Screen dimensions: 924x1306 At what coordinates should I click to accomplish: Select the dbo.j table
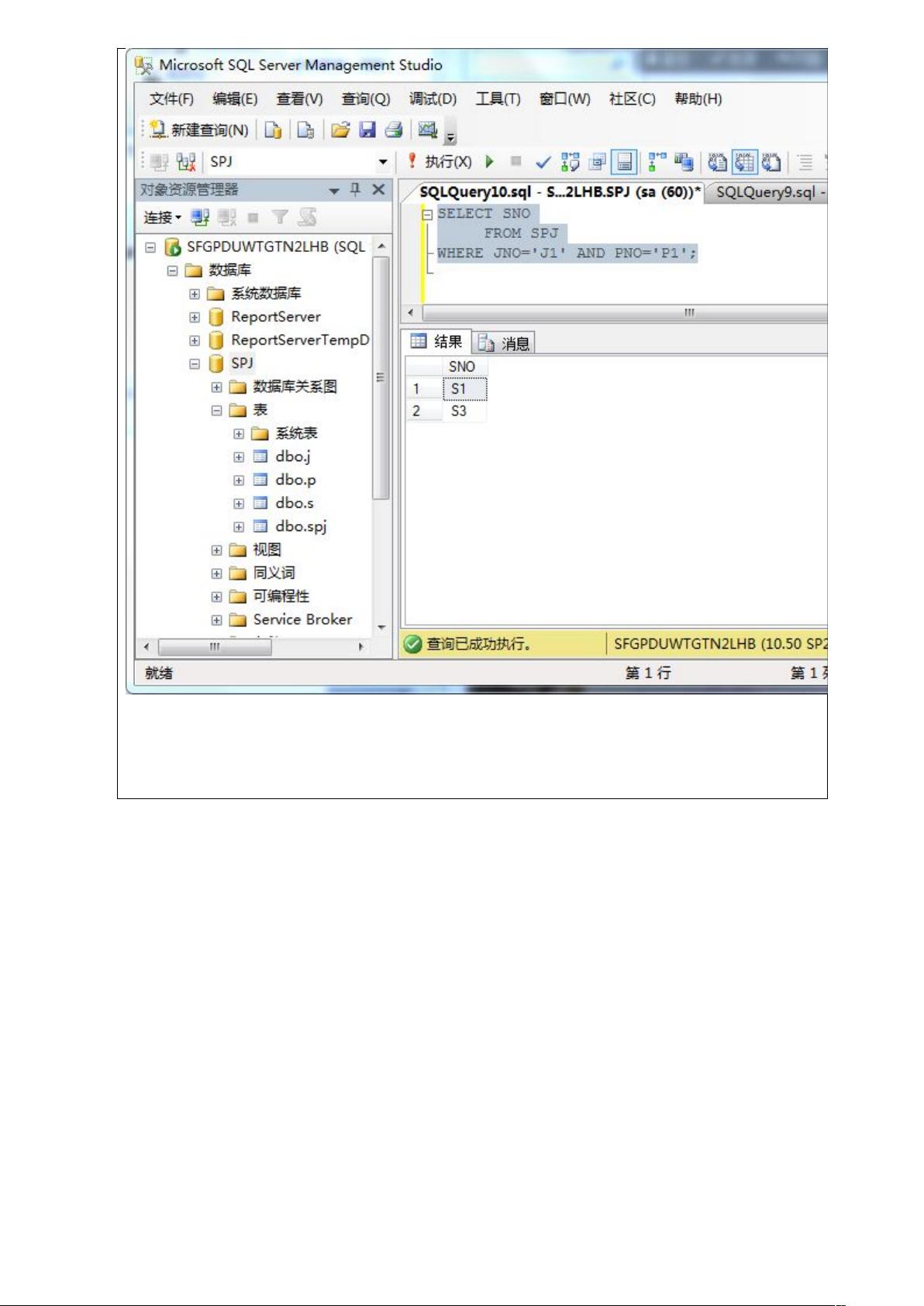(x=293, y=457)
